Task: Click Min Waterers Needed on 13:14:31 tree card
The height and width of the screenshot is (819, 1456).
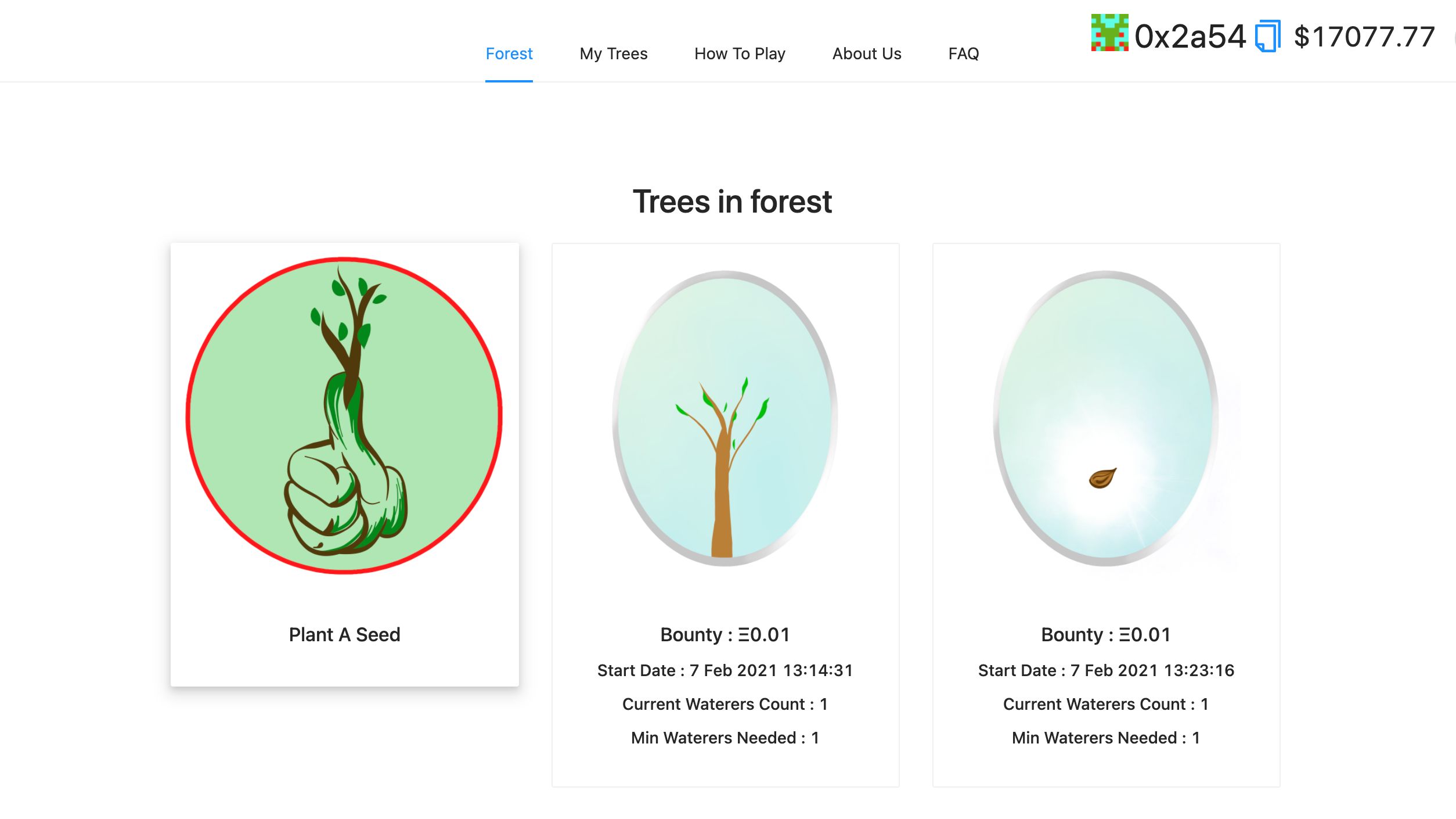Action: point(725,738)
